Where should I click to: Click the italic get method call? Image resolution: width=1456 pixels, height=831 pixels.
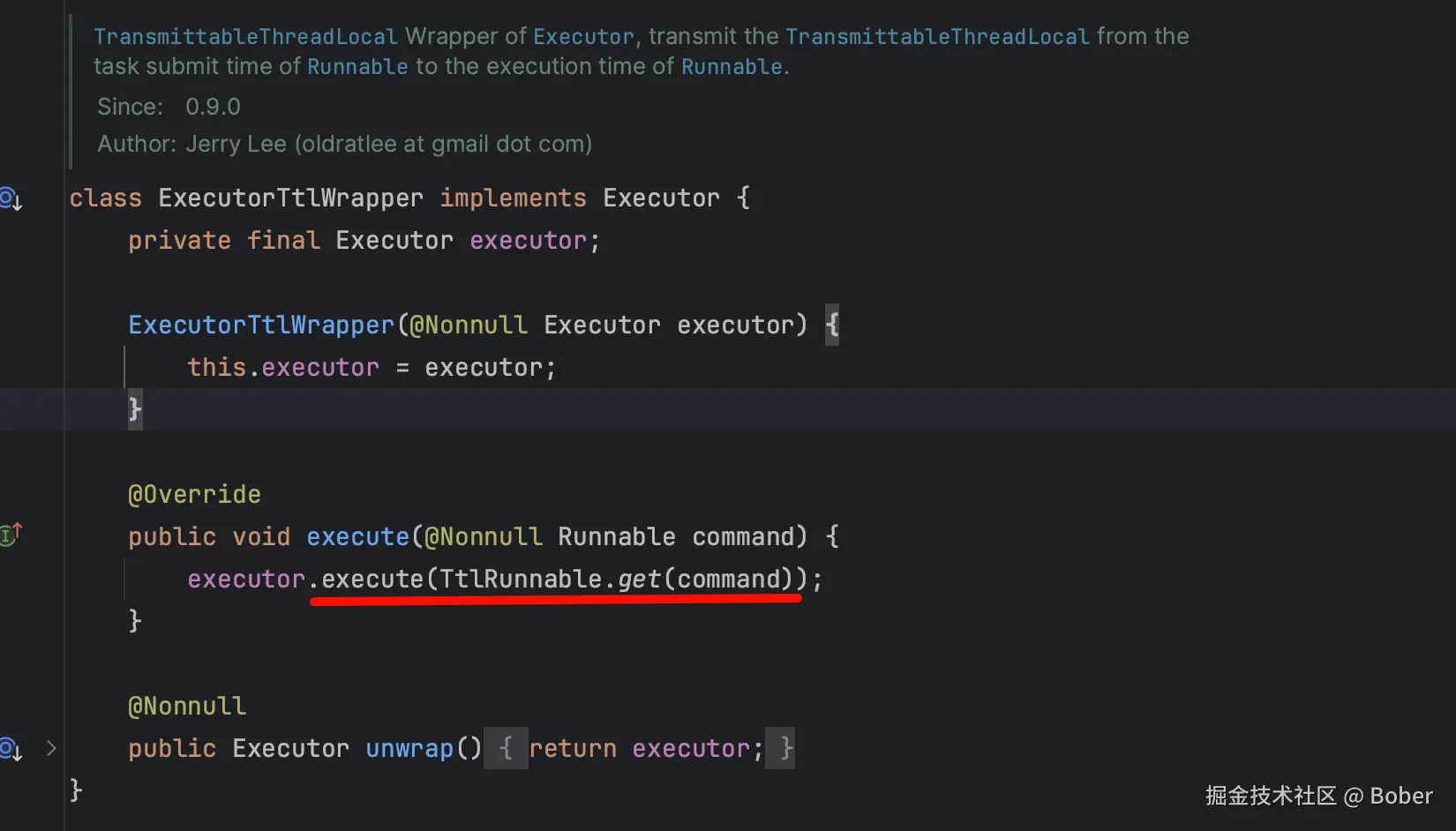639,579
